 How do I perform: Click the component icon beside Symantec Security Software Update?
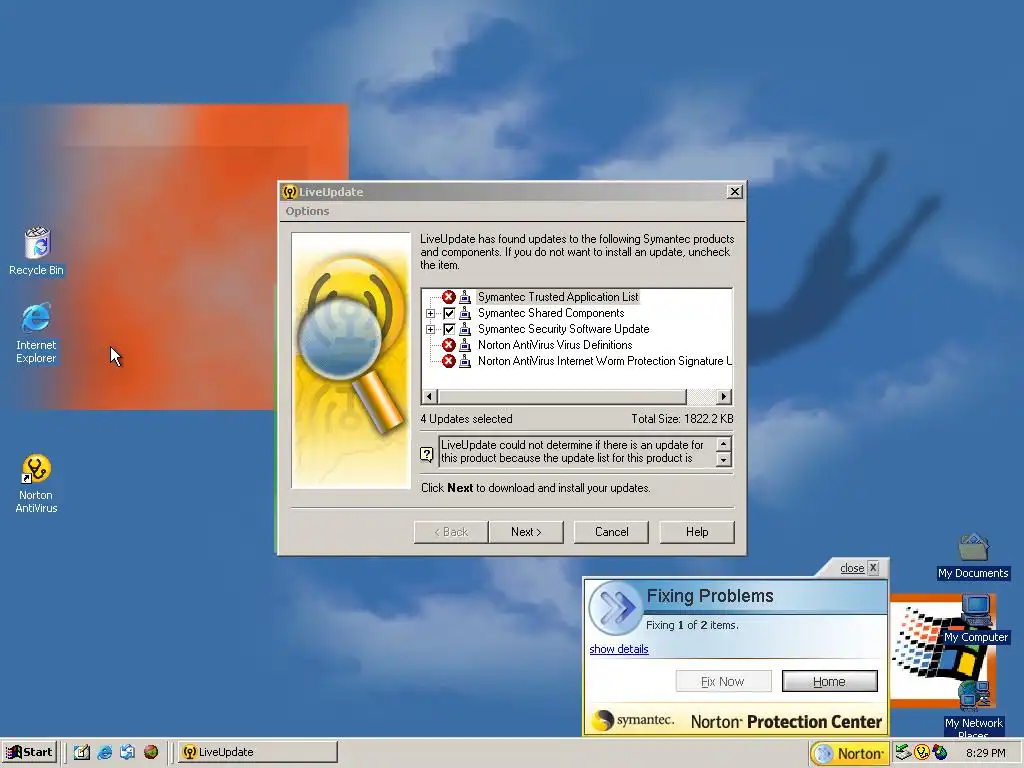(465, 329)
